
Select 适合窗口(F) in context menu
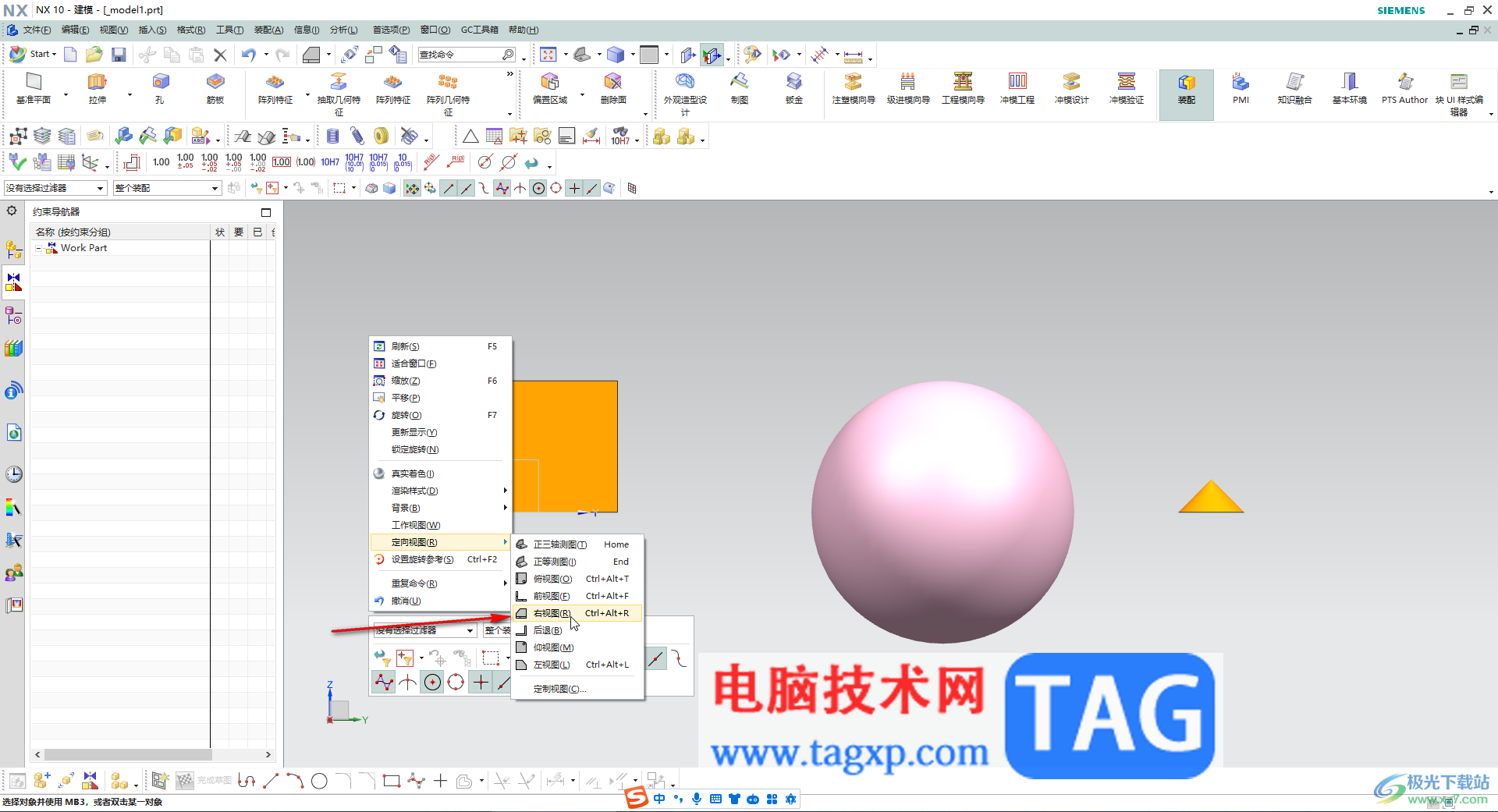coord(440,363)
